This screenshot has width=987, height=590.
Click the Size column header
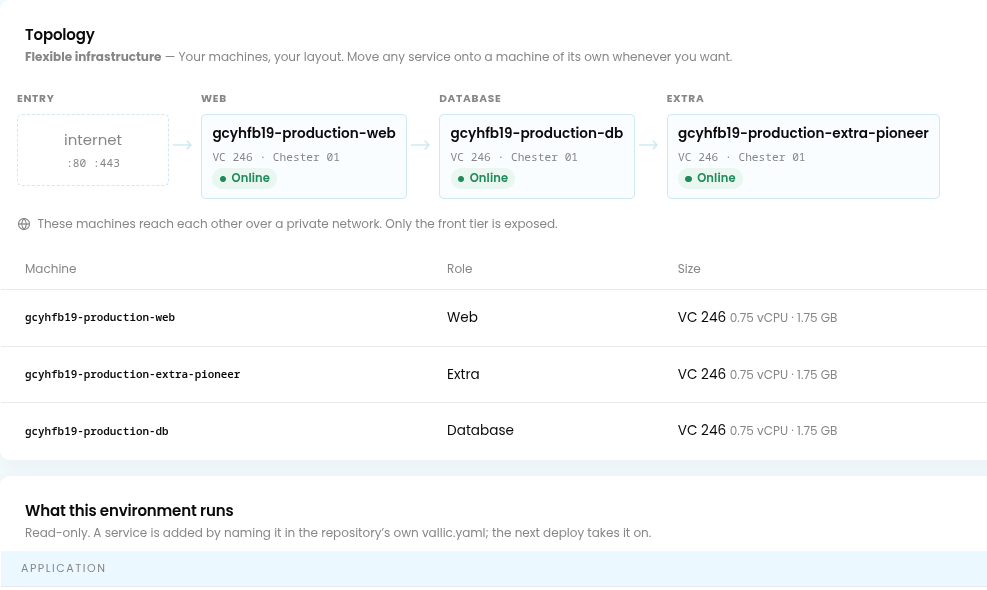click(x=689, y=269)
